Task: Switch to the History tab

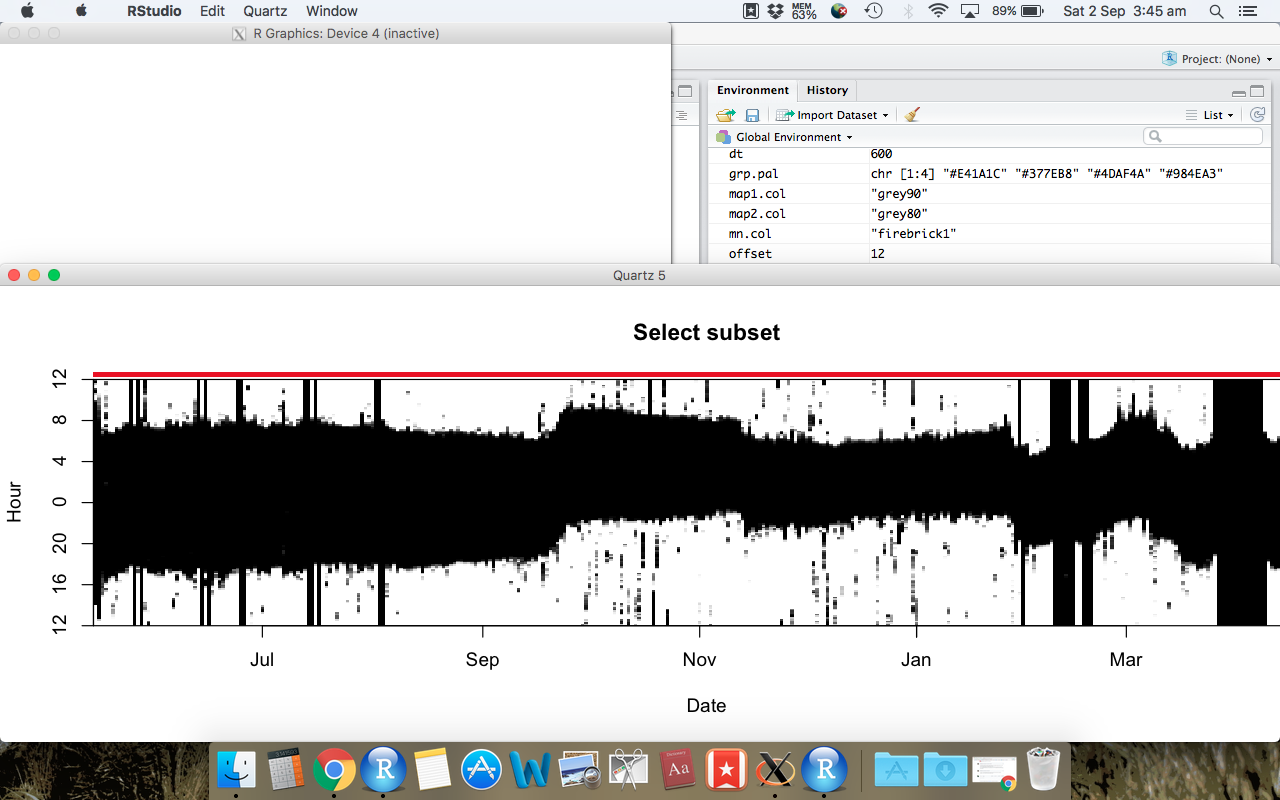Action: click(x=827, y=90)
